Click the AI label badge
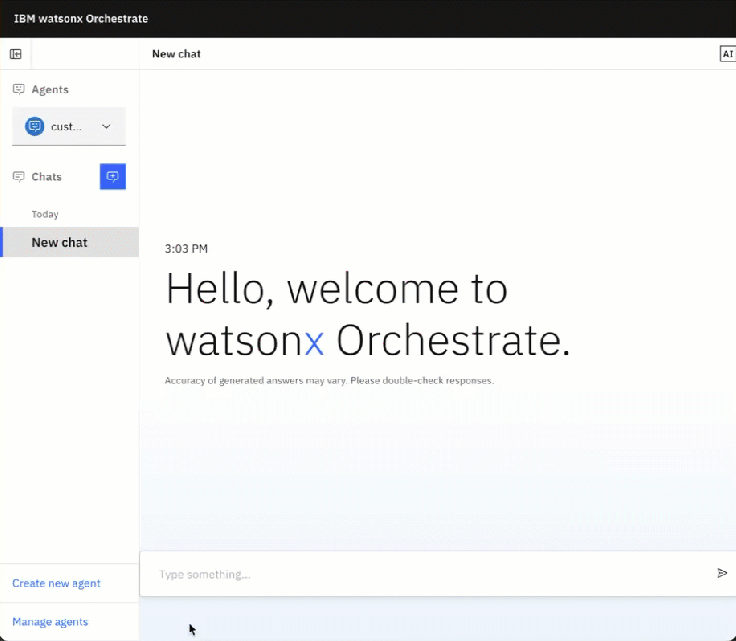 (727, 54)
